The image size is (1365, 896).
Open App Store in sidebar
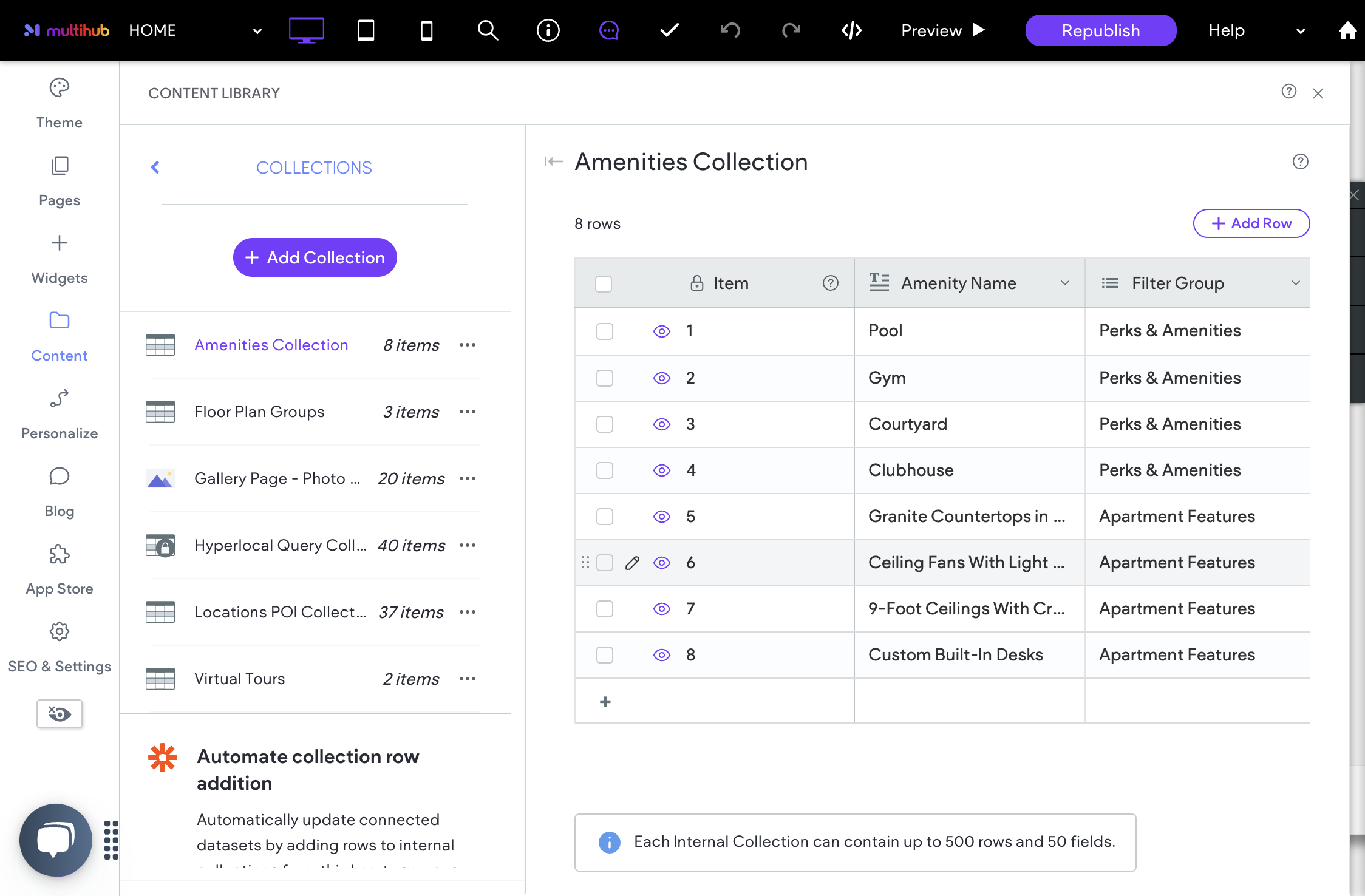pyautogui.click(x=60, y=570)
